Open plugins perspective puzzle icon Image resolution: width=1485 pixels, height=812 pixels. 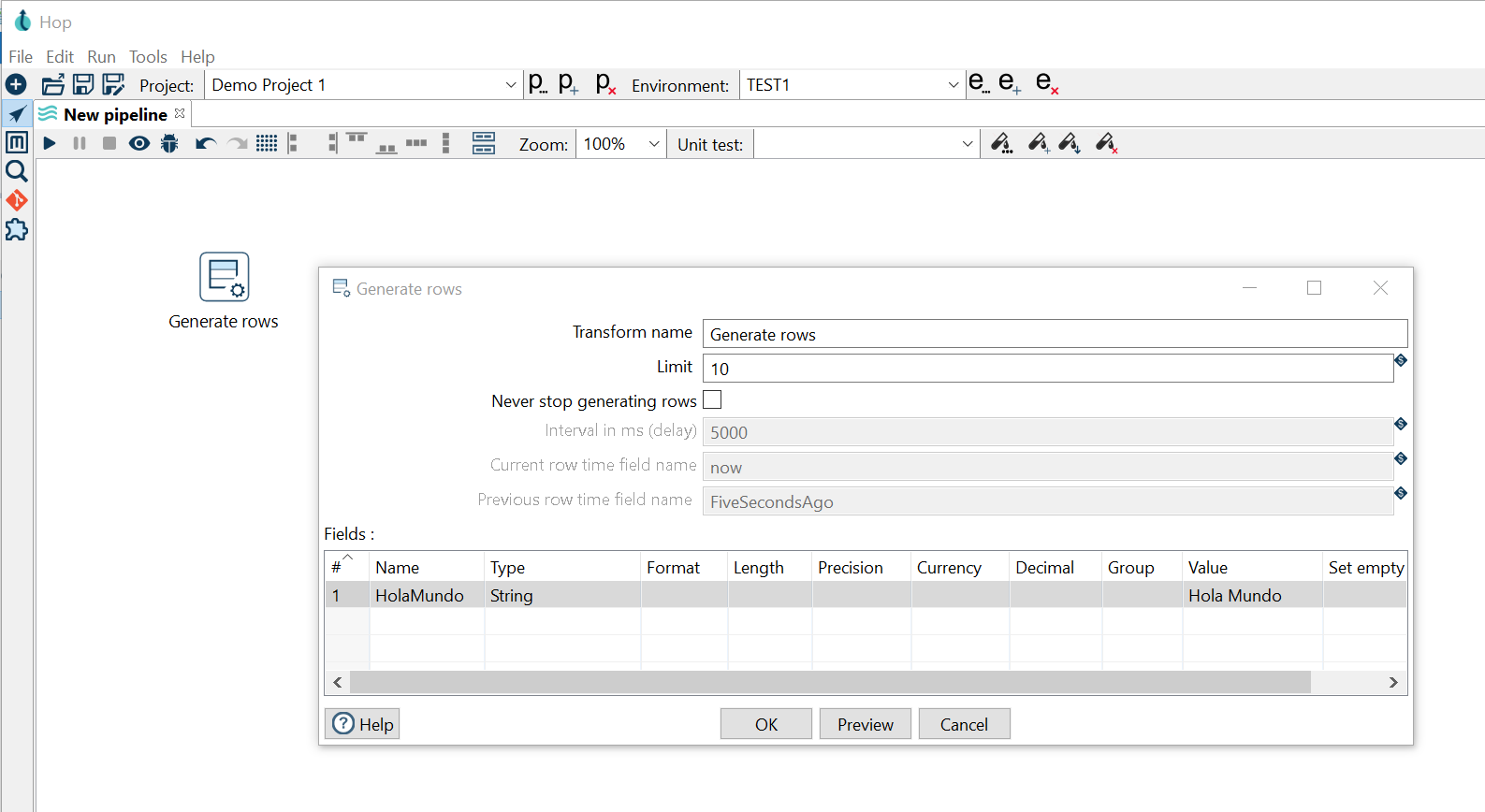(x=17, y=229)
